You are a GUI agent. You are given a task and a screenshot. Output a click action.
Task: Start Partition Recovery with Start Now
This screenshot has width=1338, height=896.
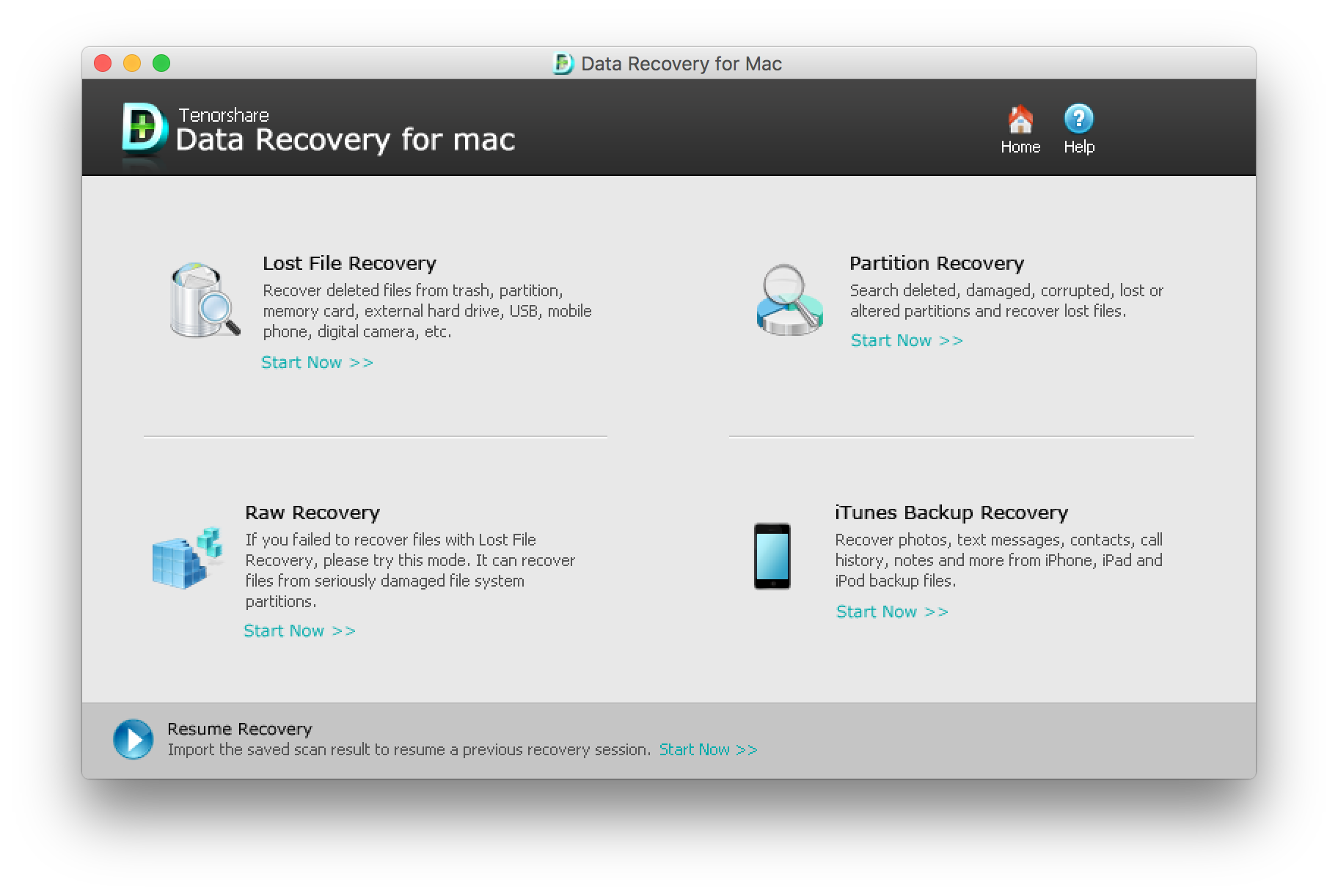pos(907,340)
